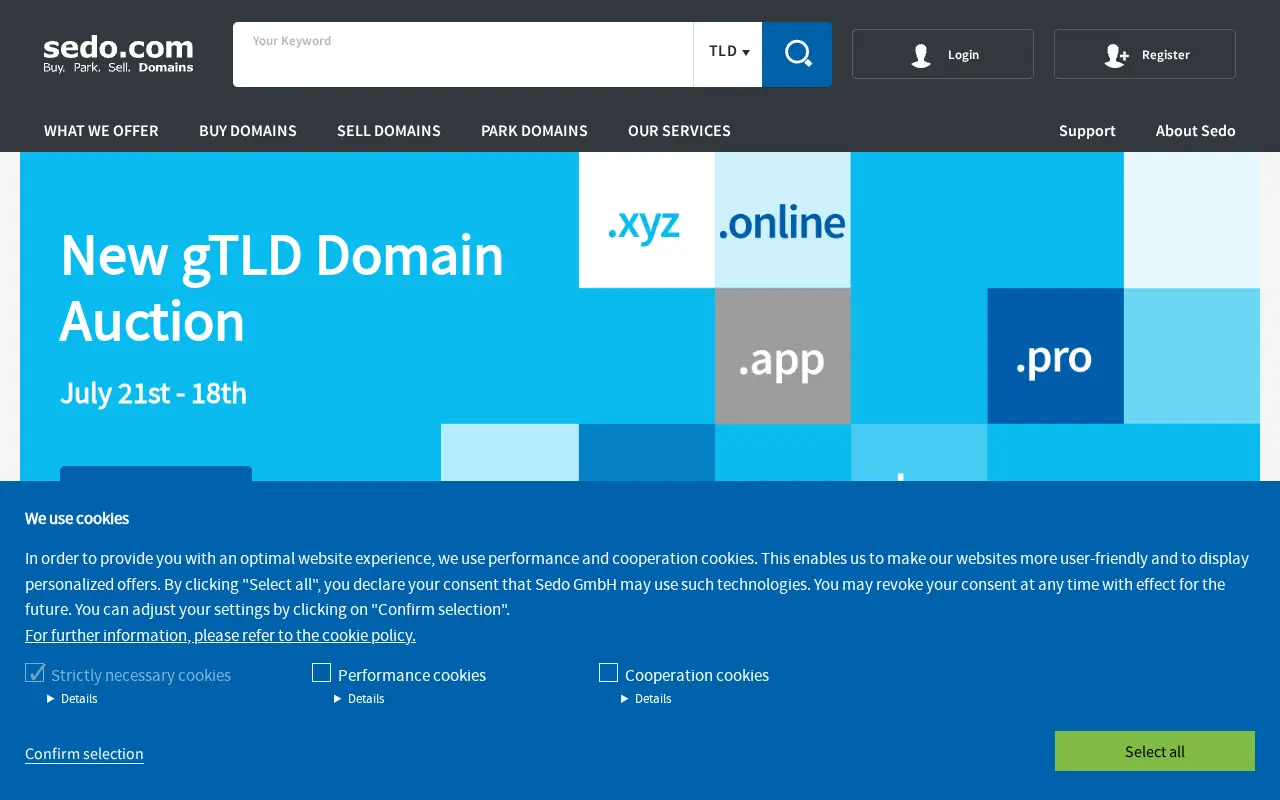Open the SELL DOMAINS menu

389,131
